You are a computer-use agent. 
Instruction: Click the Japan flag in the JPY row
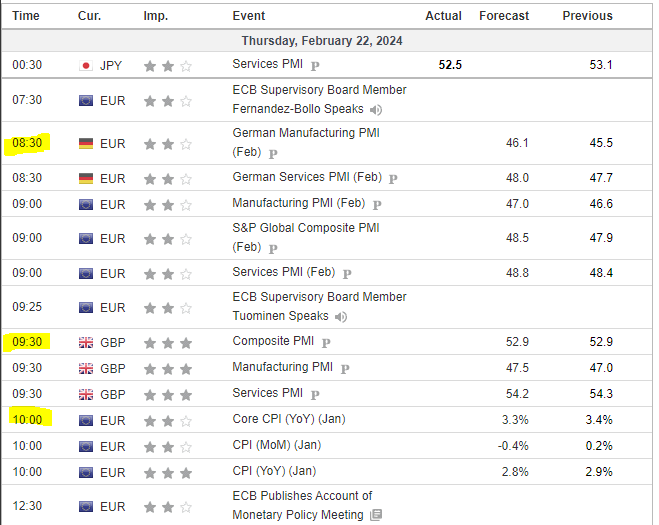click(x=85, y=65)
